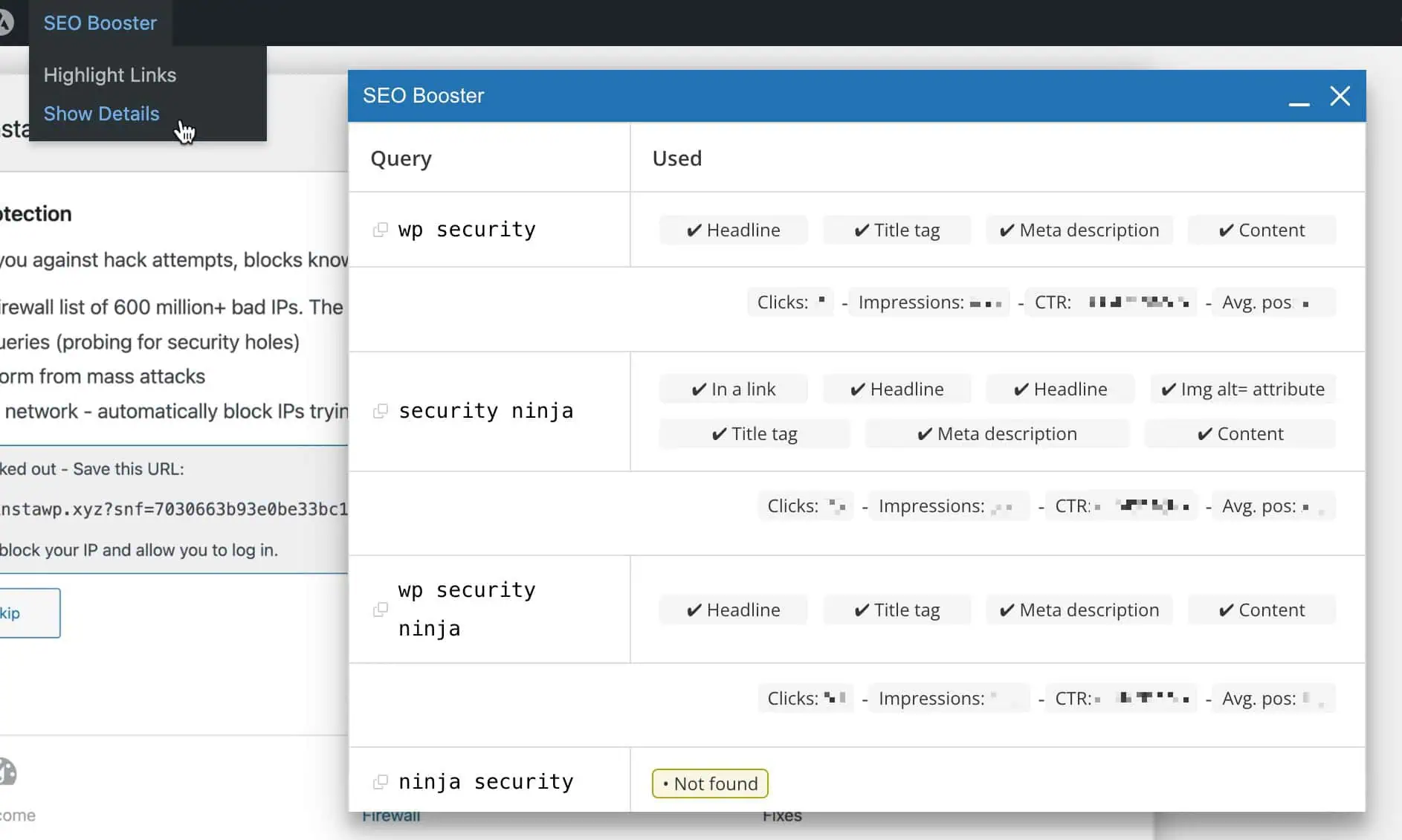Click Meta description in 'wp security ninja' row

point(1079,610)
